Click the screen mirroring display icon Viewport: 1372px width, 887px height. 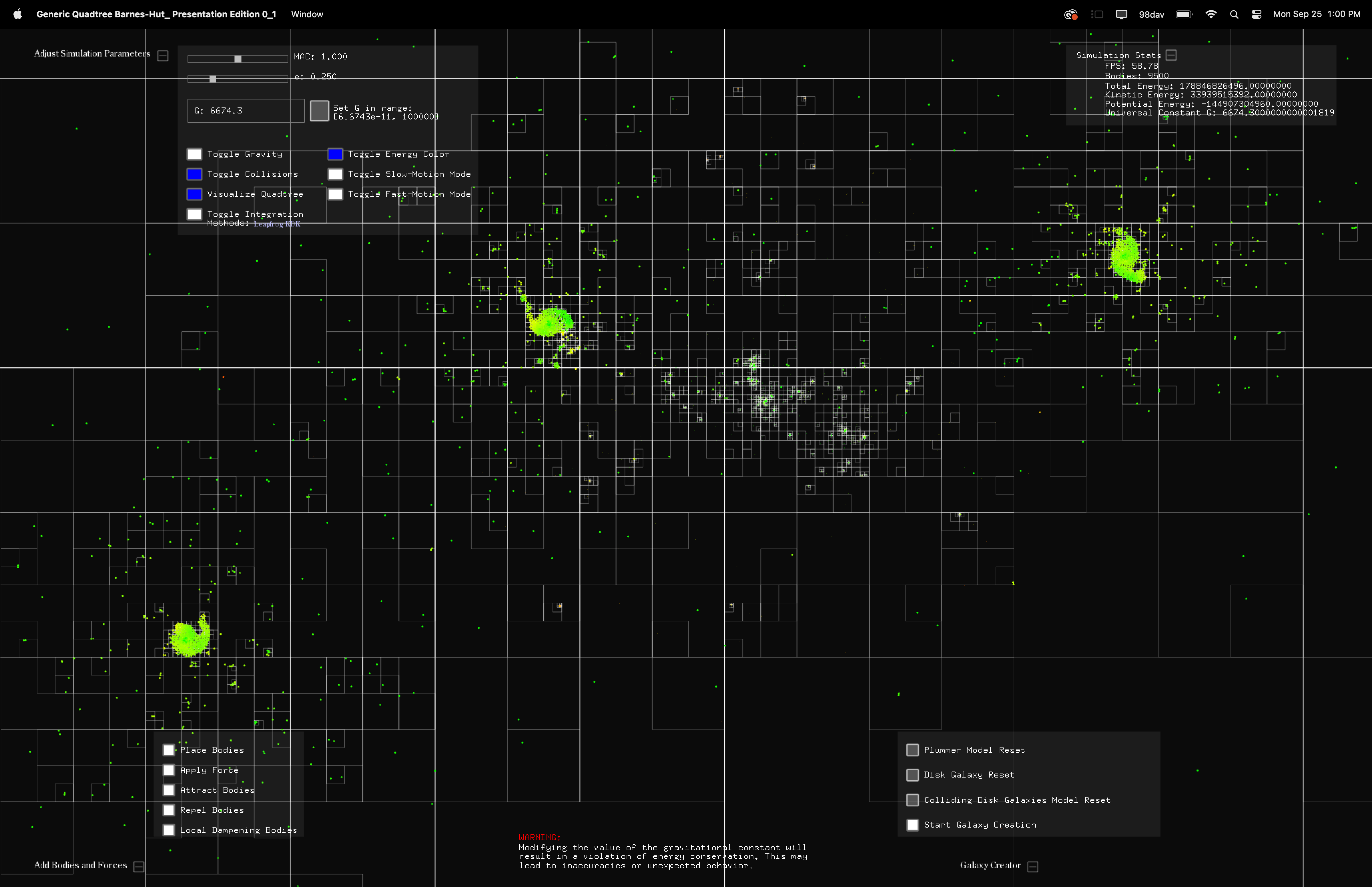click(1121, 14)
